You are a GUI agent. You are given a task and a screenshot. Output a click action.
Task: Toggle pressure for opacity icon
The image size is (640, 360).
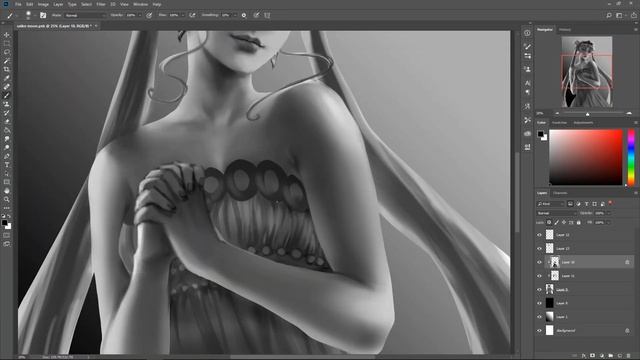coord(149,15)
